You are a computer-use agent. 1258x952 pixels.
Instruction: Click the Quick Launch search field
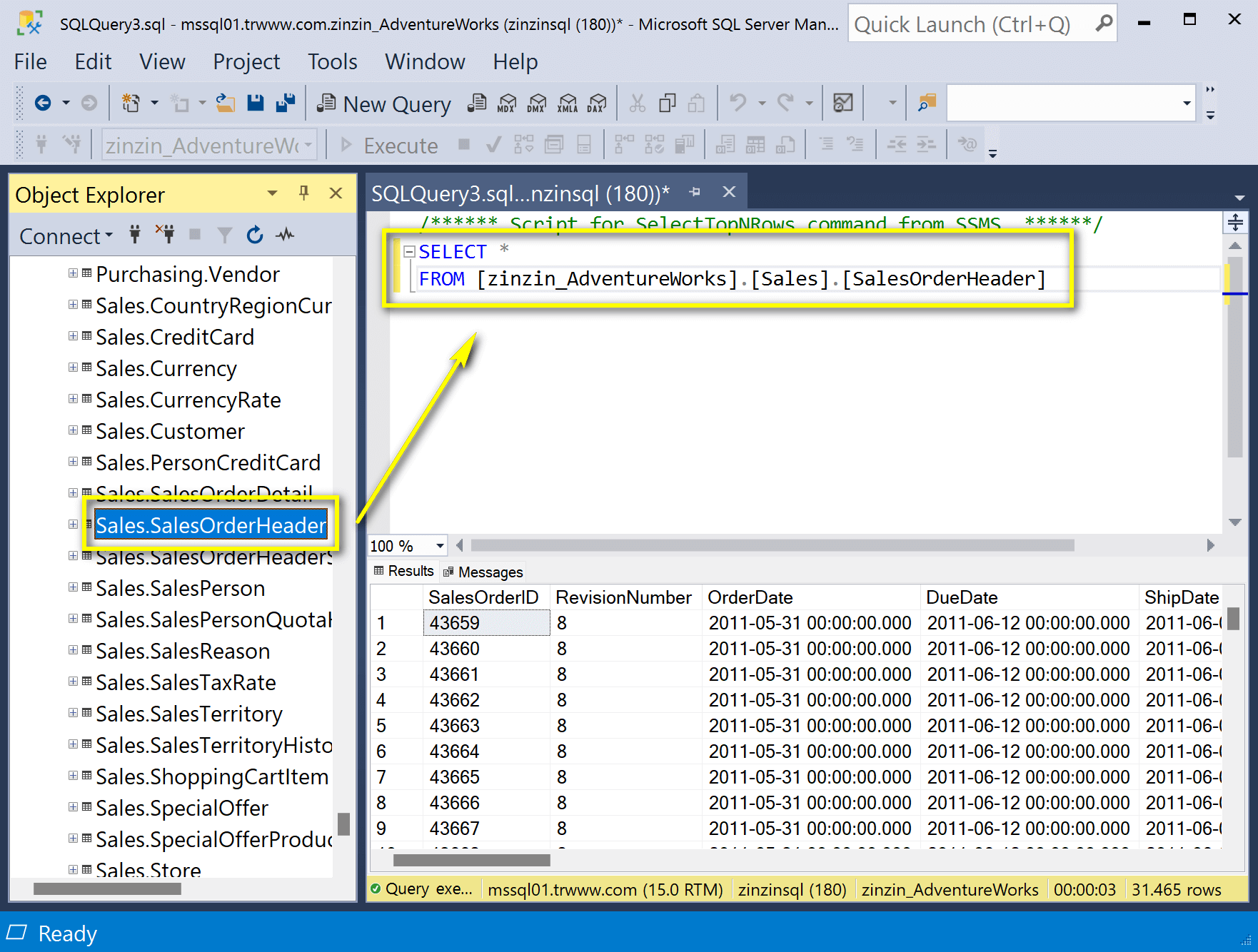click(982, 24)
